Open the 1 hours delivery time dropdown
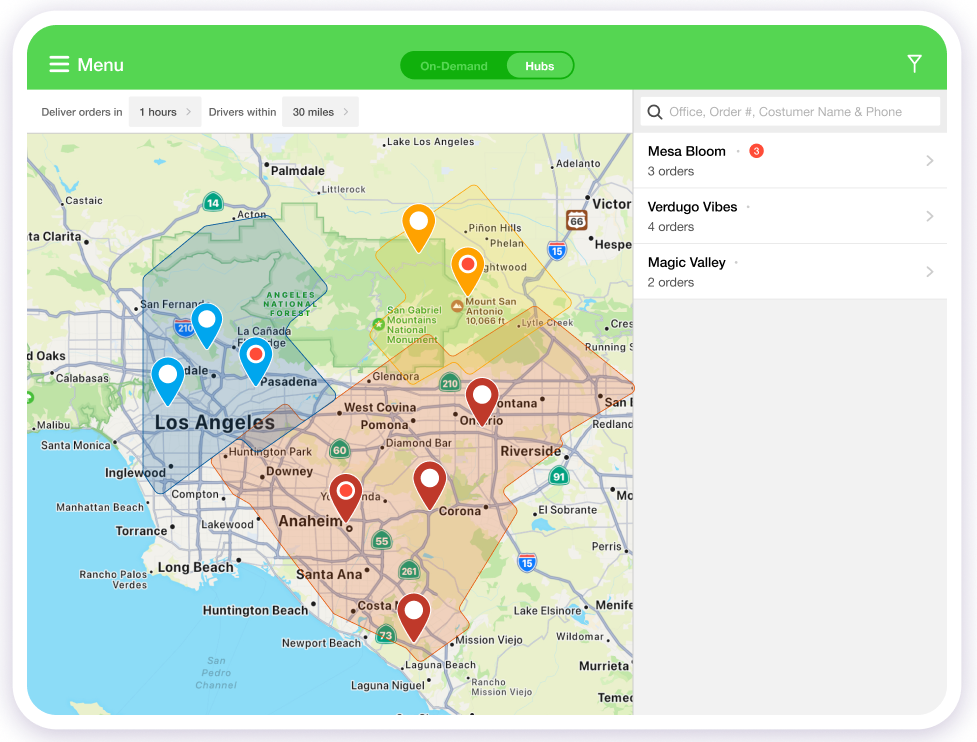 point(165,112)
